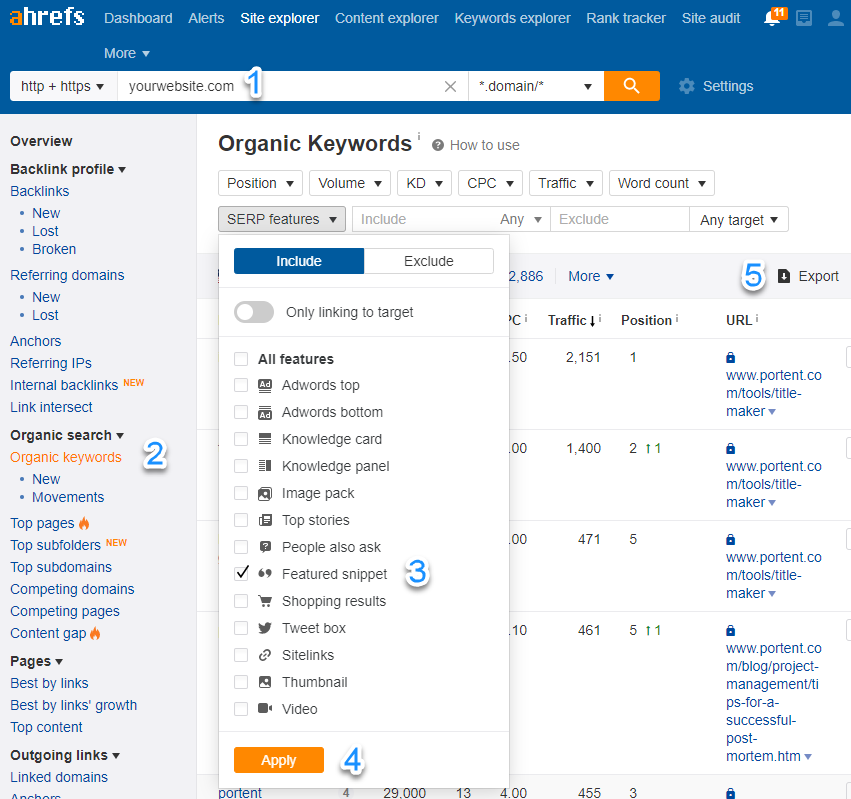Open Content explorer in top navigation
This screenshot has height=799, width=851.
[386, 18]
